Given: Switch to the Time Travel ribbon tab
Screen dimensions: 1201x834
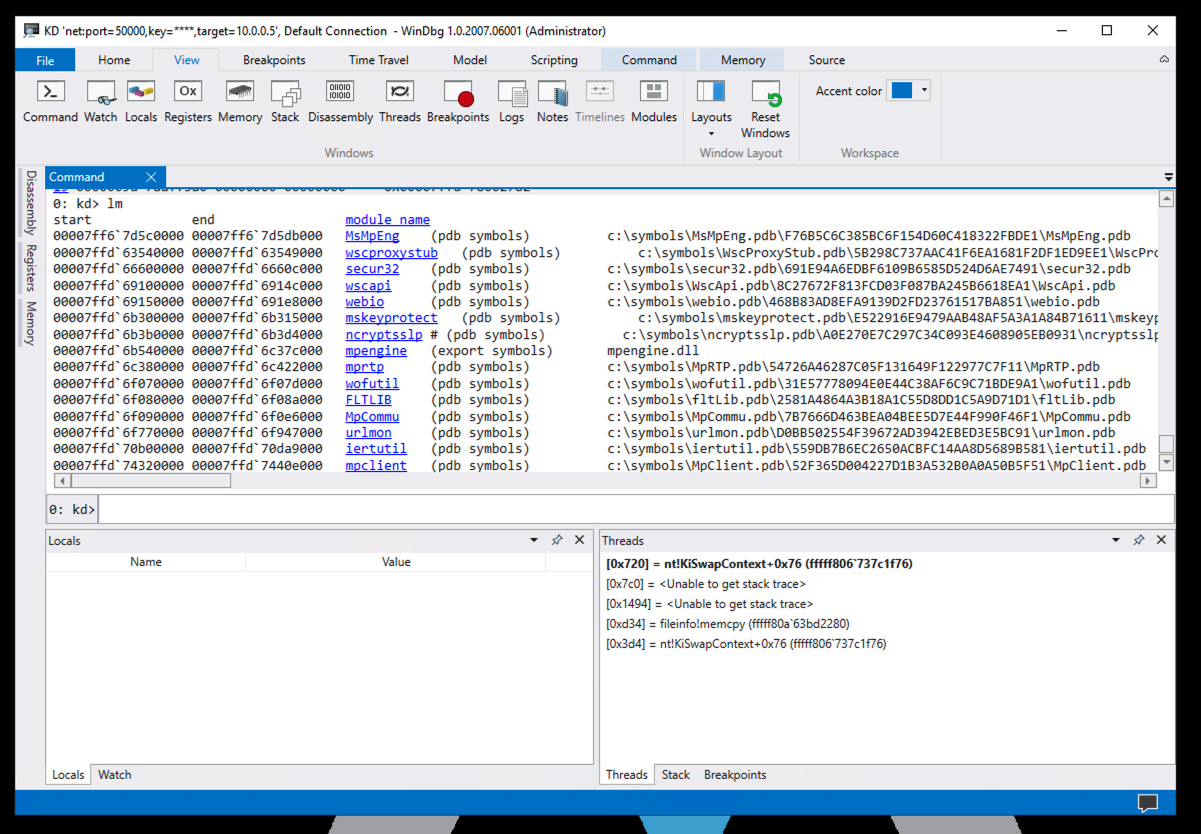Looking at the screenshot, I should (378, 60).
